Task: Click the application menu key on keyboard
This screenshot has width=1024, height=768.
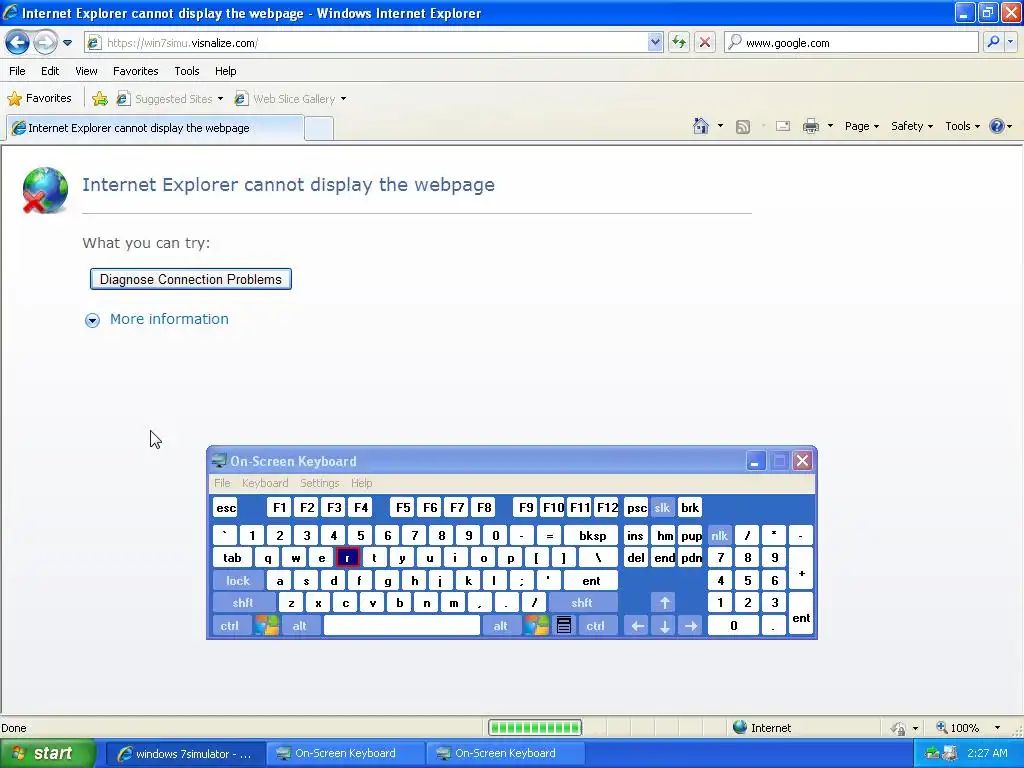Action: pos(564,626)
